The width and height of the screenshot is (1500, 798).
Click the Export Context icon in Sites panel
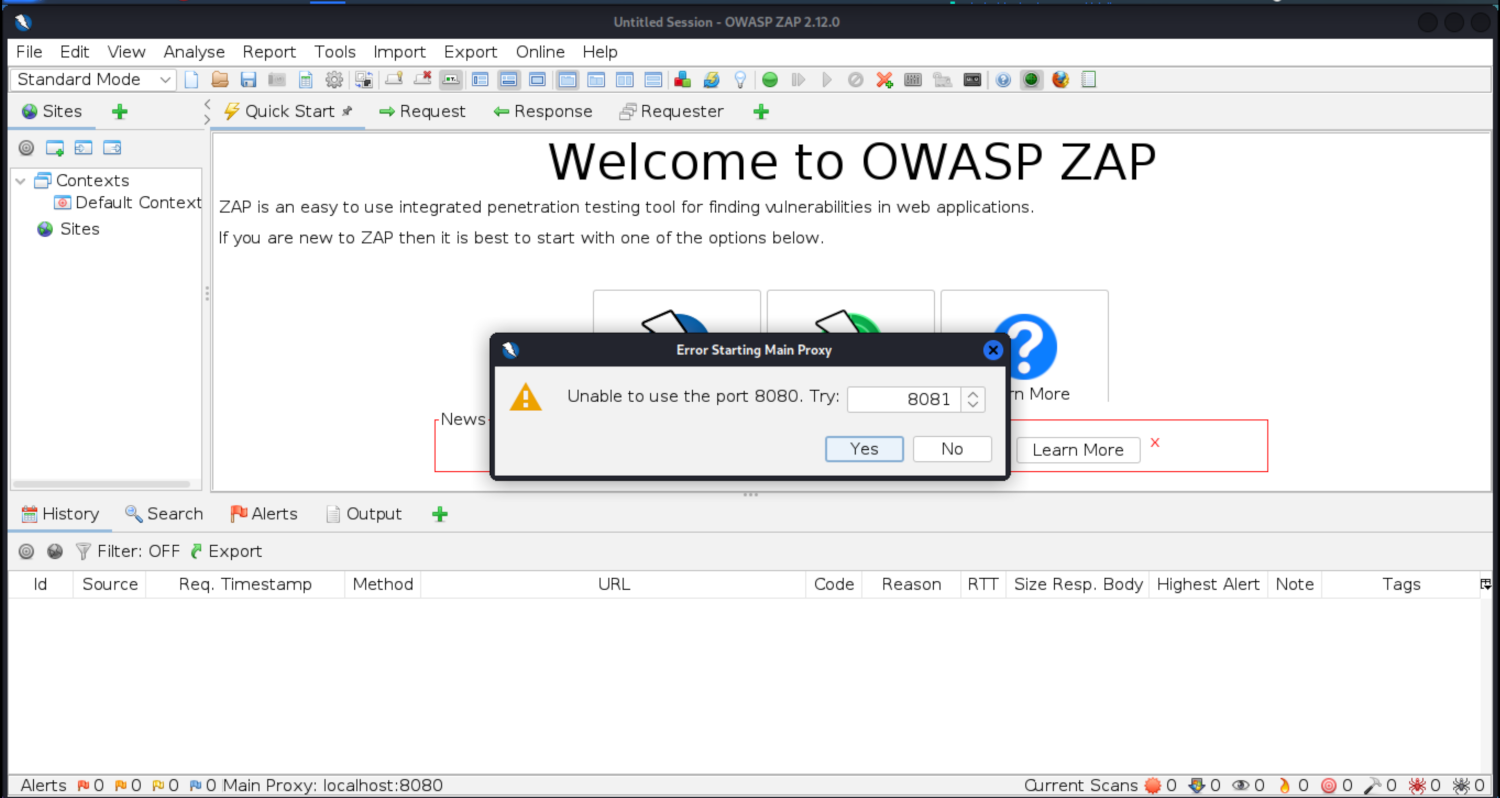tap(112, 148)
